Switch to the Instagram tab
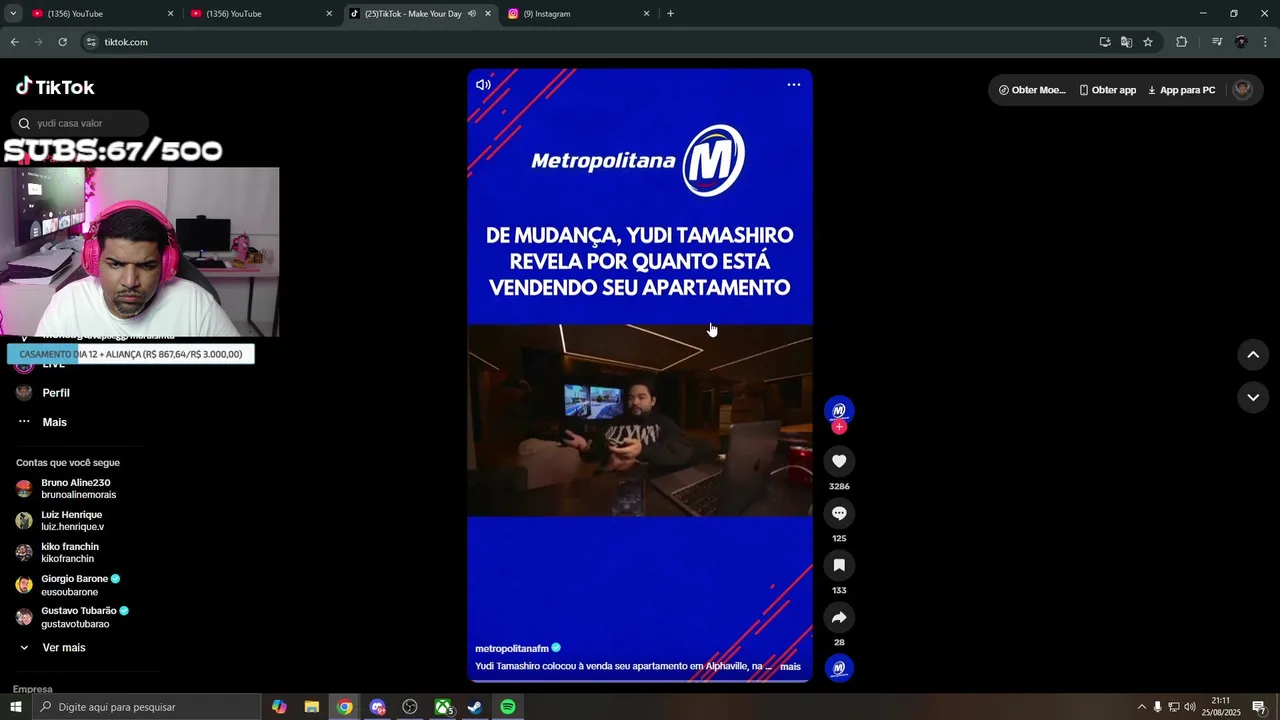The image size is (1280, 720). tap(578, 14)
